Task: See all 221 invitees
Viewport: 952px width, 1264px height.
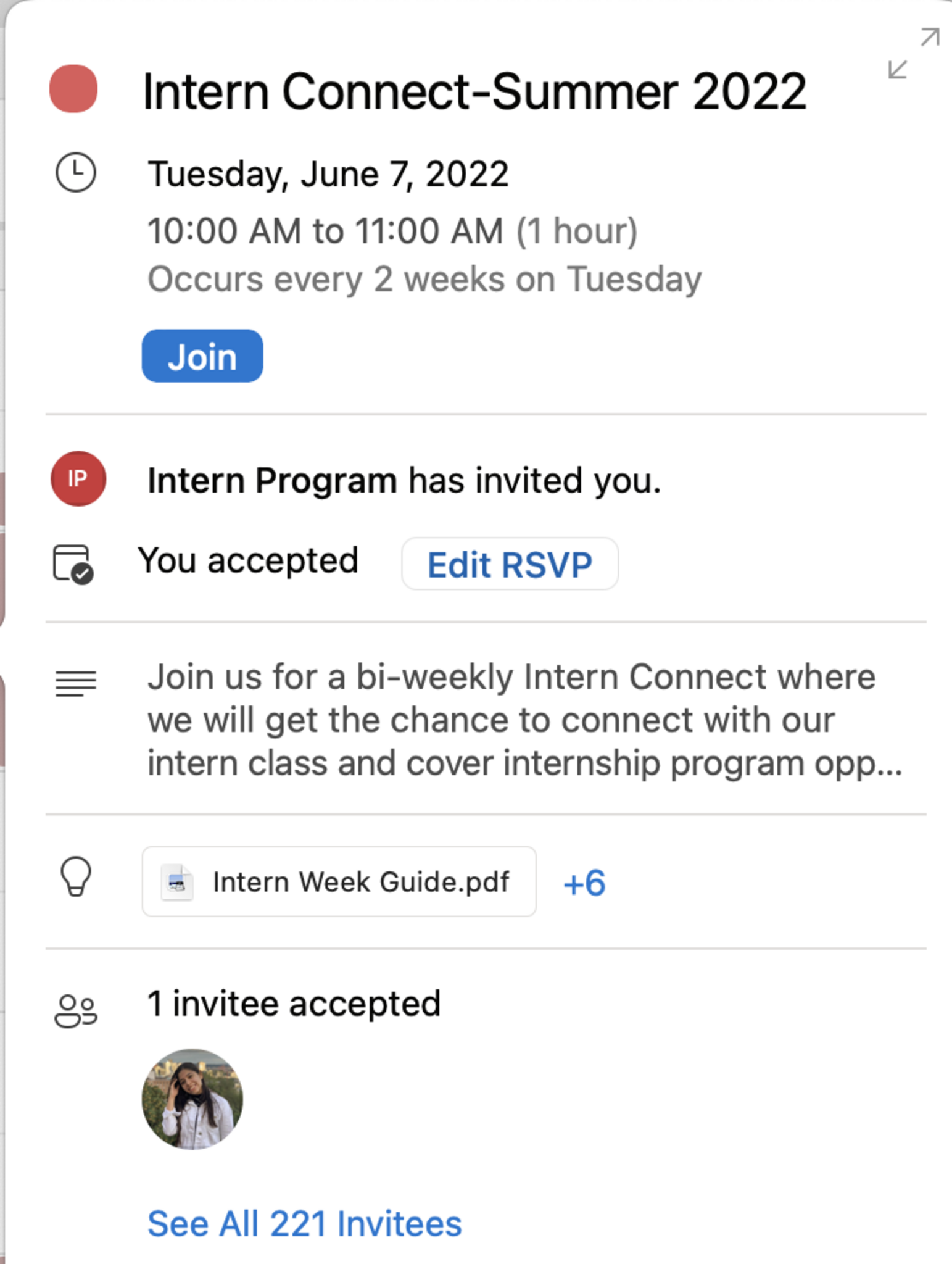Action: [x=305, y=1224]
